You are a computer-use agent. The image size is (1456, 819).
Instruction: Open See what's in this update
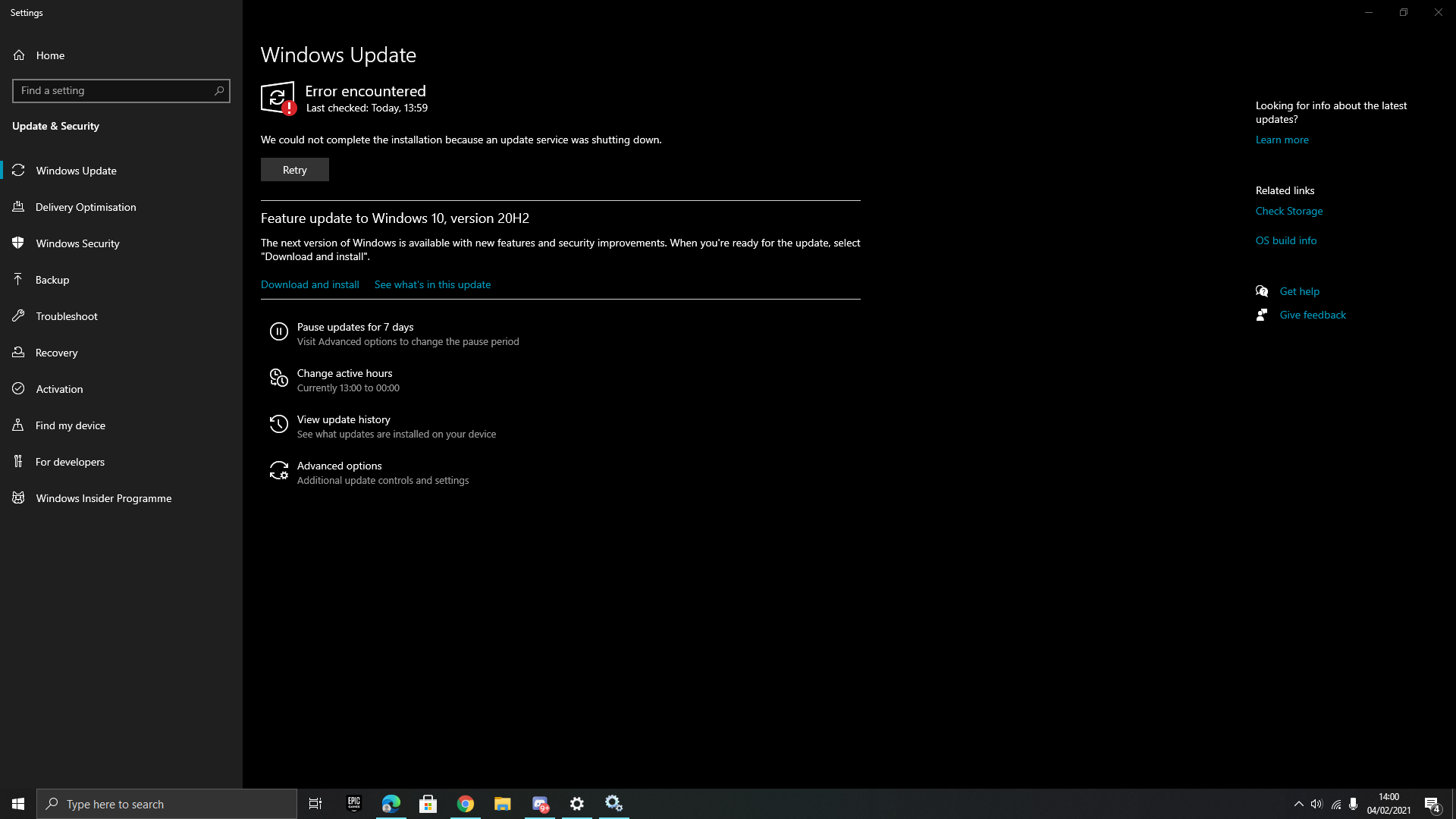432,284
